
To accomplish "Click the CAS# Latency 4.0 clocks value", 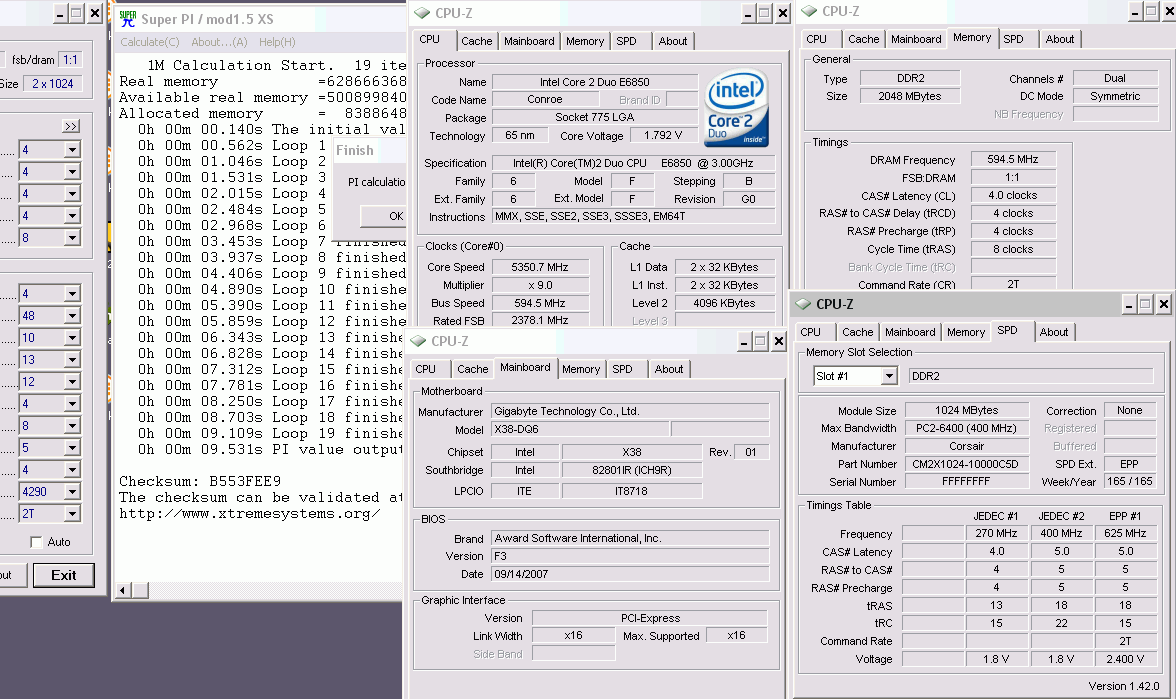I will pyautogui.click(x=1012, y=195).
